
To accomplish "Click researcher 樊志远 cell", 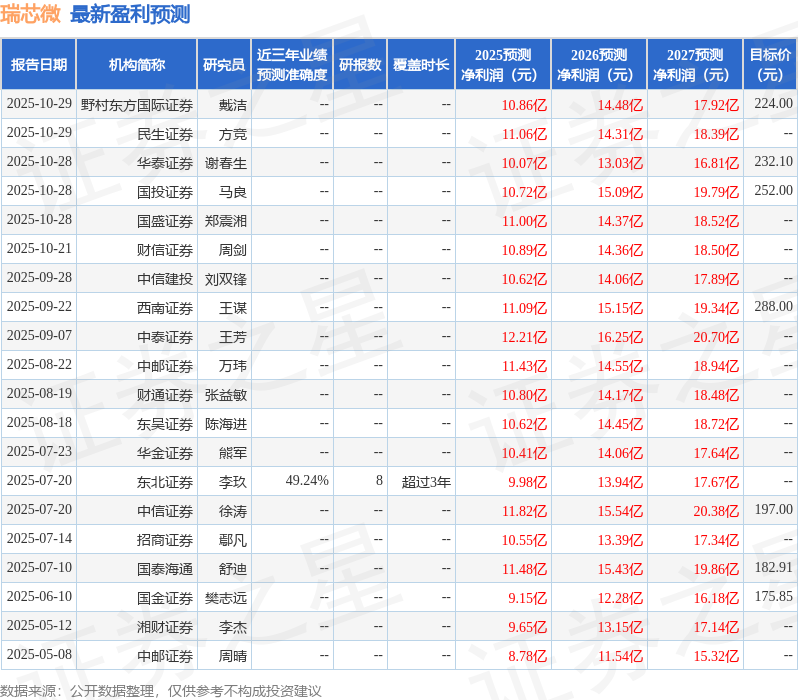I will pos(225,599).
